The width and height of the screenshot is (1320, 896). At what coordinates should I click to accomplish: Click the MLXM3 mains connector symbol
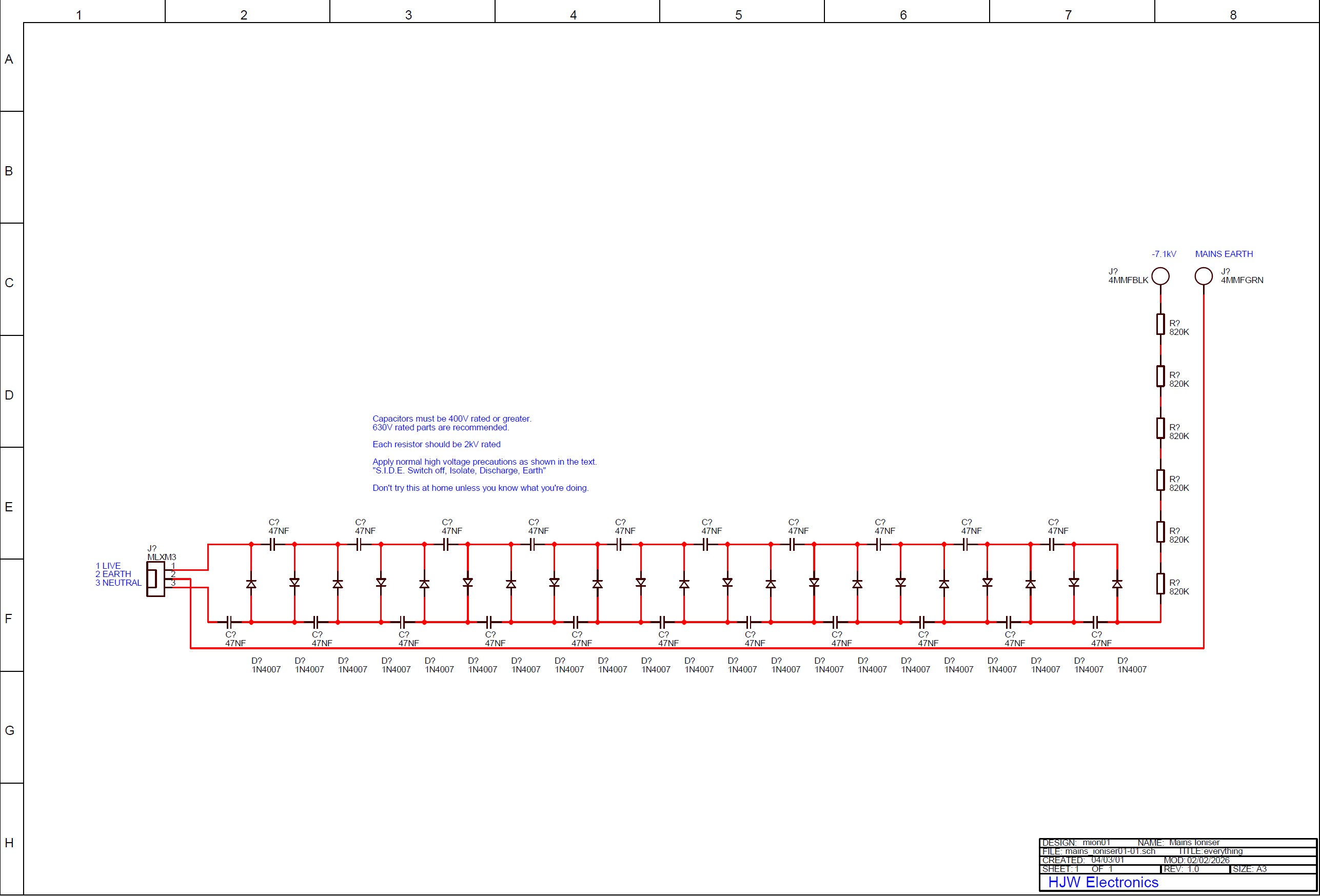click(x=155, y=579)
